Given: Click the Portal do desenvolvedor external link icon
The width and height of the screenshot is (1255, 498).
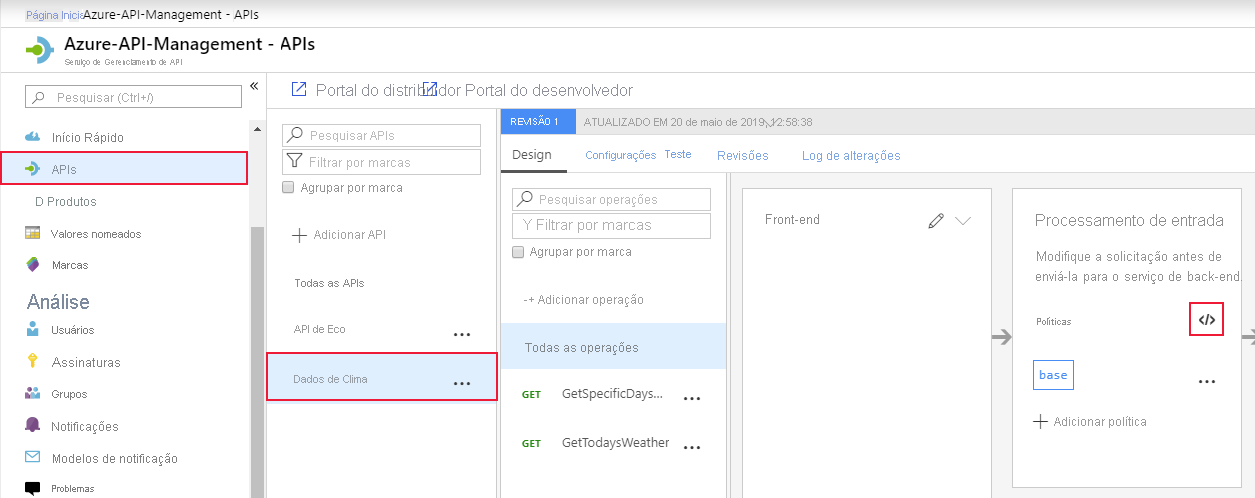Looking at the screenshot, I should (x=430, y=90).
